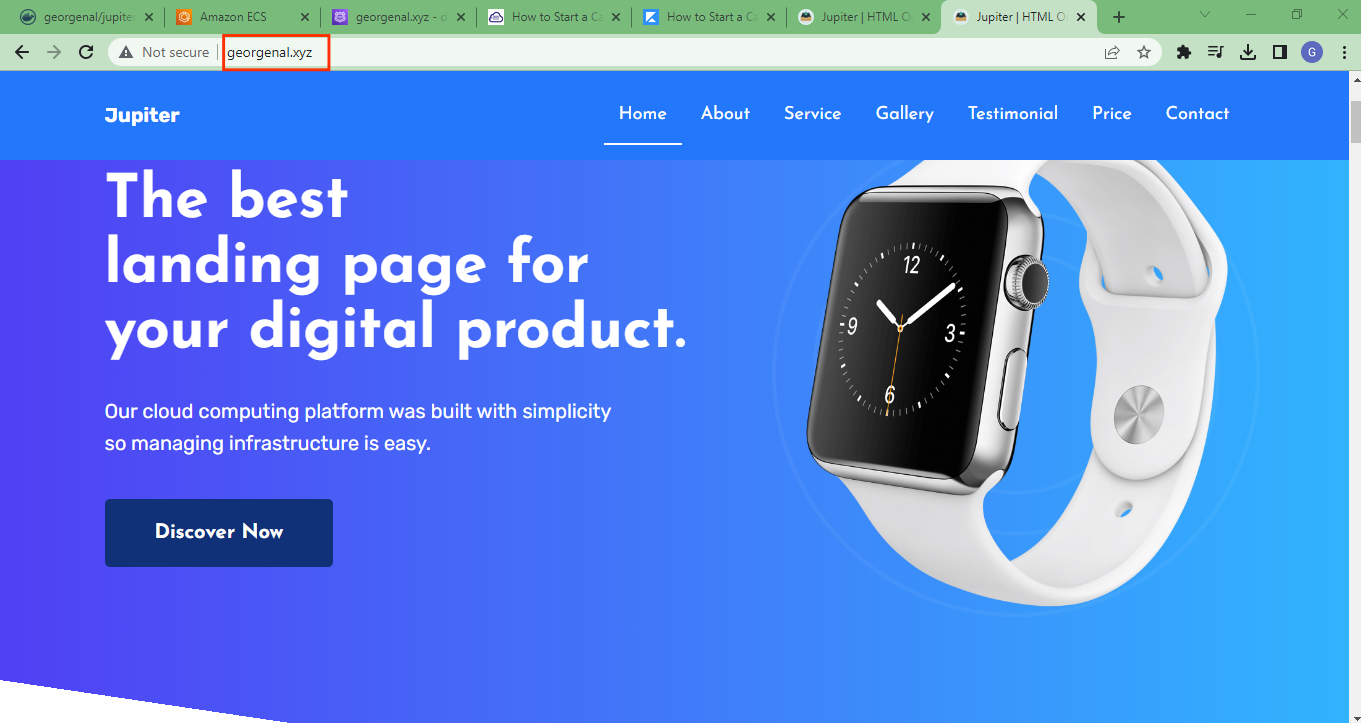The height and width of the screenshot is (723, 1361).
Task: Reload the page with refresh icon
Action: (x=86, y=52)
